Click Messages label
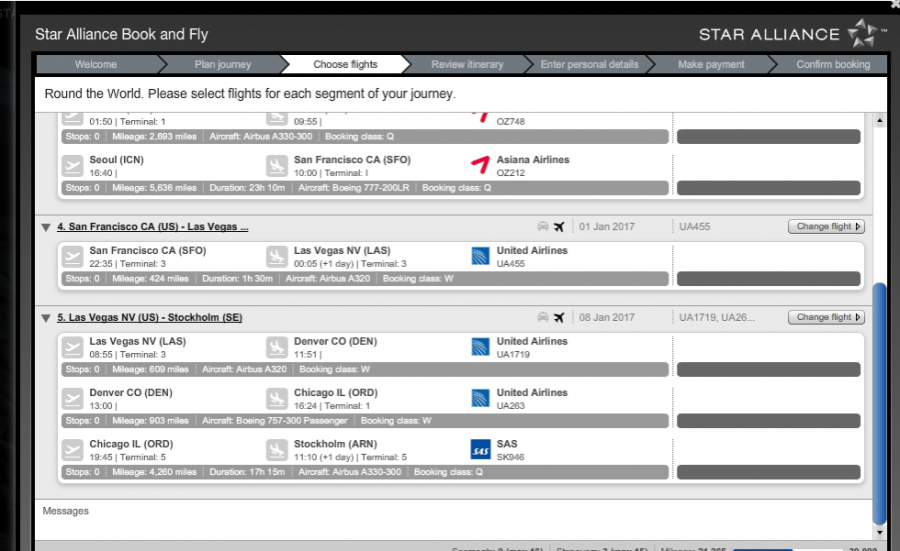Viewport: 900px width, 551px height. (x=65, y=511)
